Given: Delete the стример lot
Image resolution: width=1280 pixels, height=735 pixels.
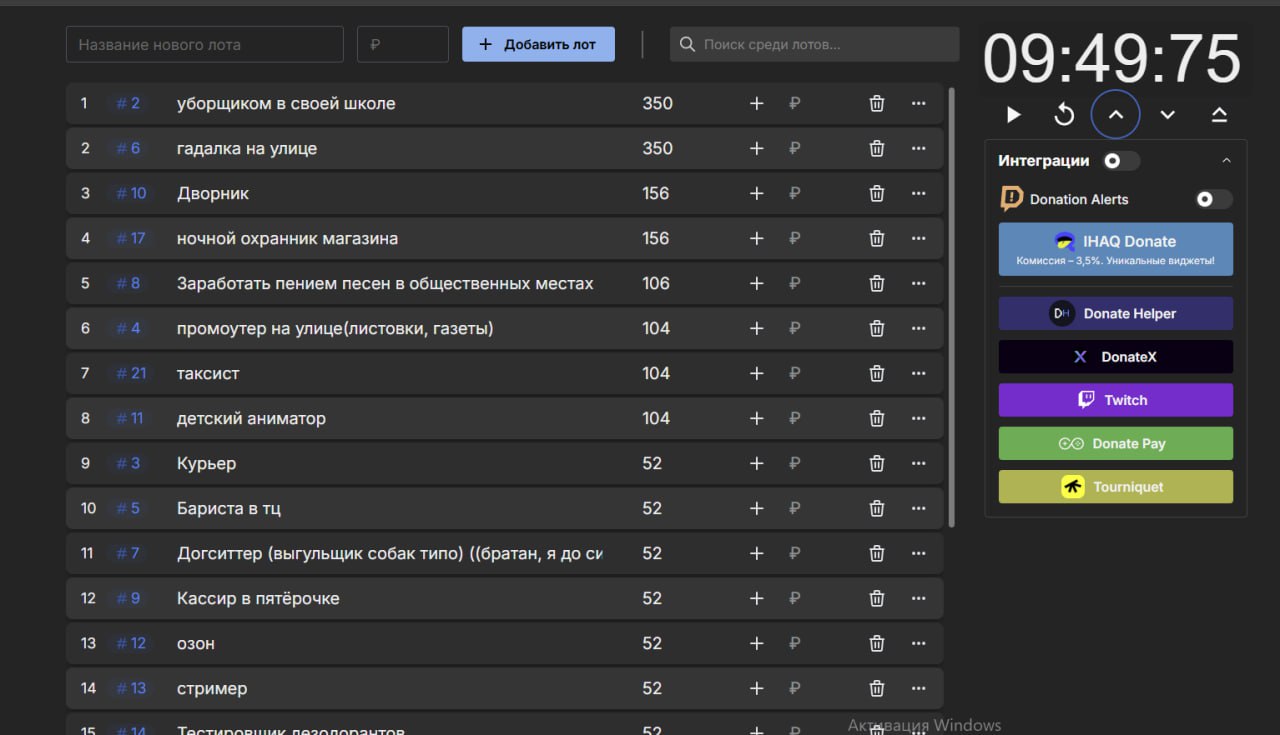Looking at the screenshot, I should tap(877, 688).
